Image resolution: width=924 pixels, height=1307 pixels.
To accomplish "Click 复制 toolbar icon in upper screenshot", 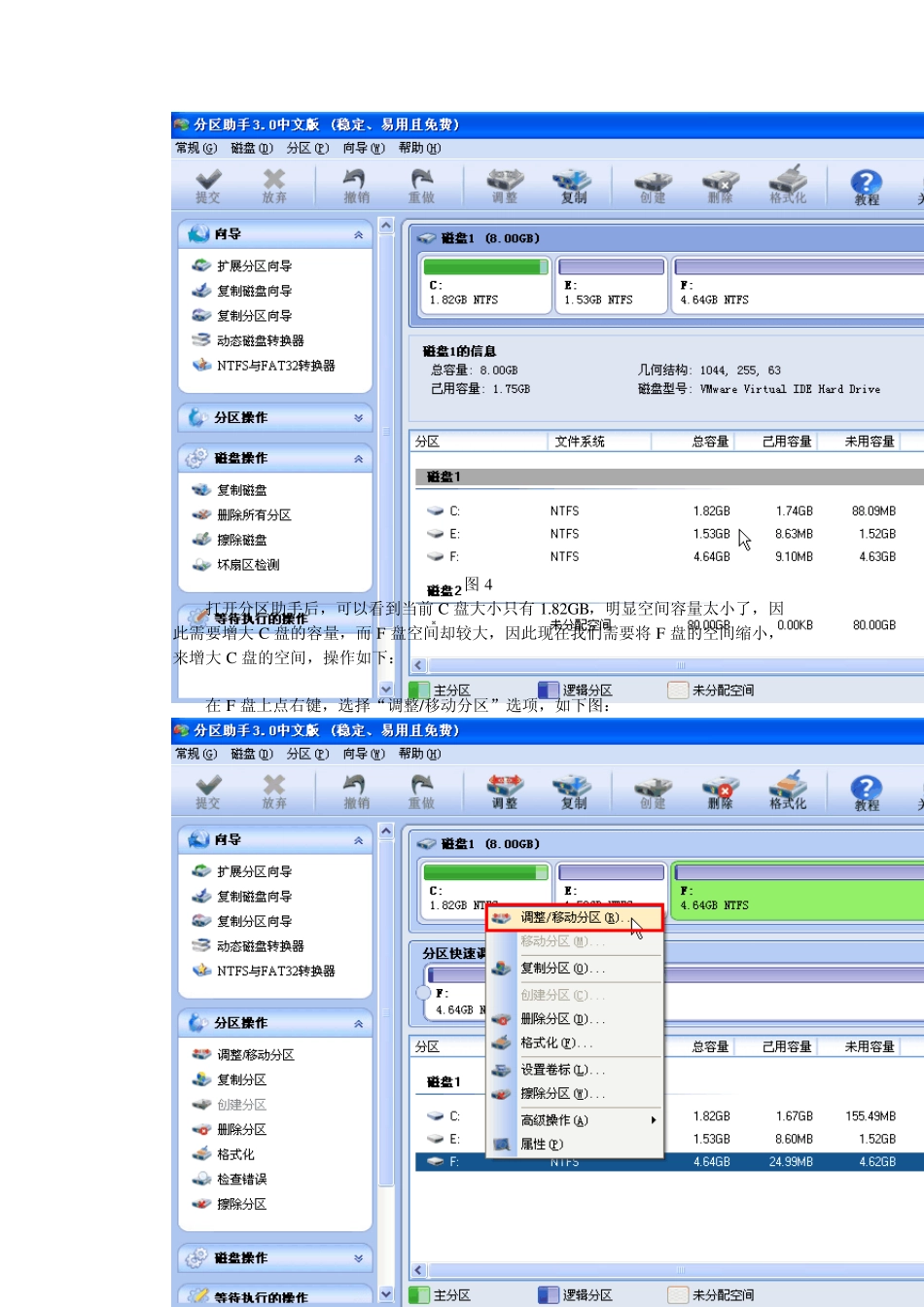I will tap(573, 187).
